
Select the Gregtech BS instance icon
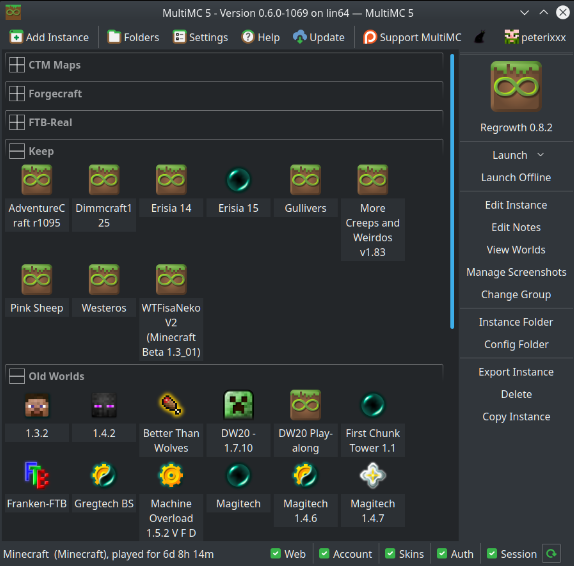[104, 475]
